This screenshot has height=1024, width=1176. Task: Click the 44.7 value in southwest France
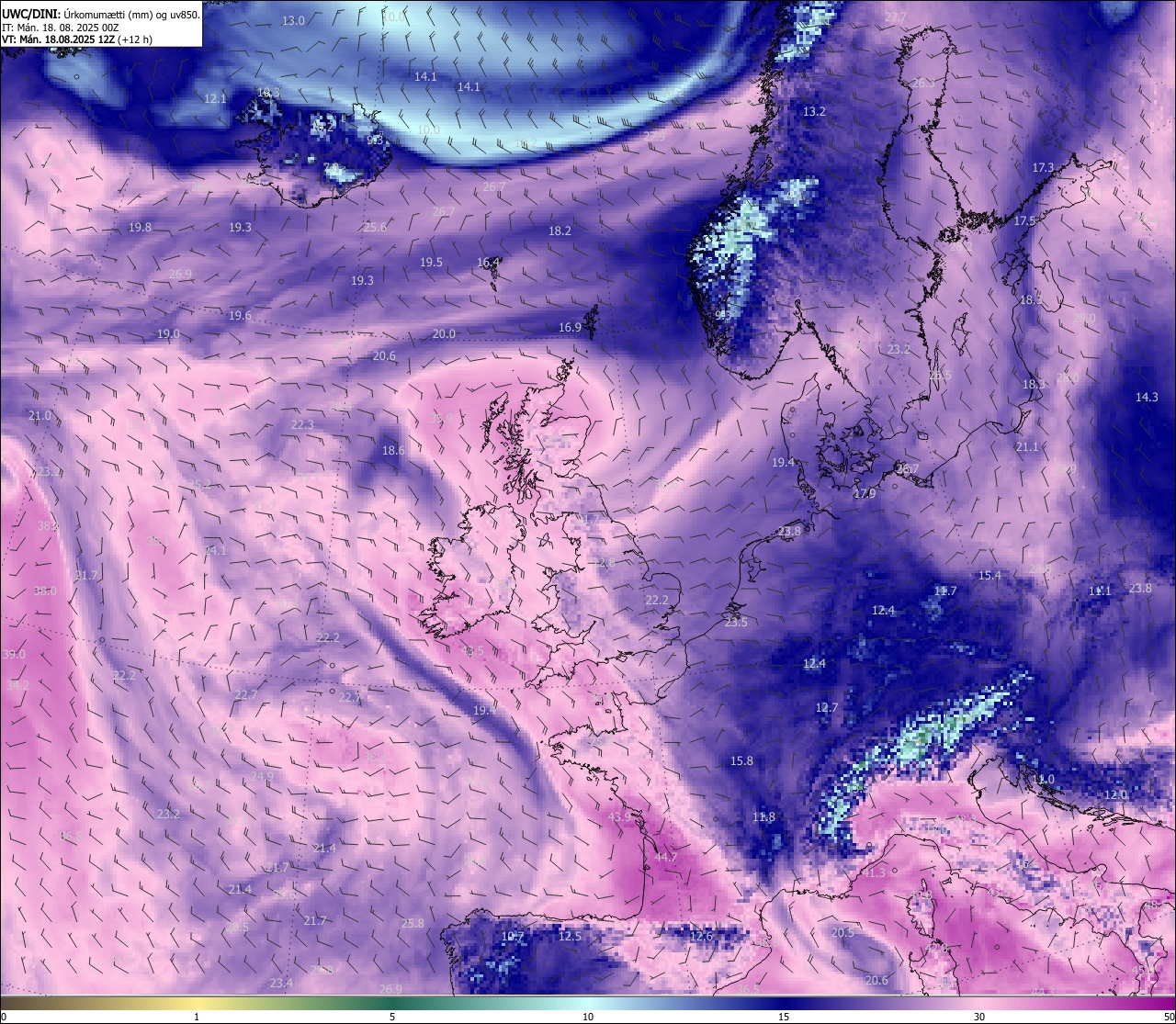(666, 857)
